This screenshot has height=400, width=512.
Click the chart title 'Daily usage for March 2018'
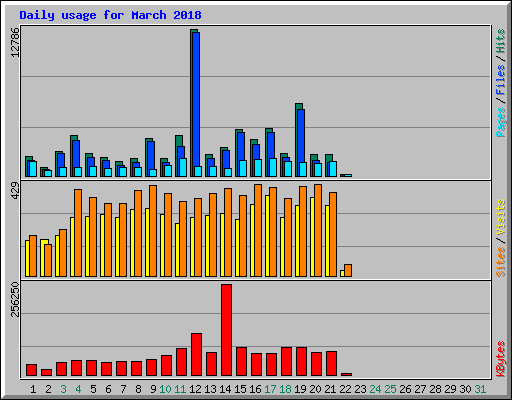(x=110, y=15)
